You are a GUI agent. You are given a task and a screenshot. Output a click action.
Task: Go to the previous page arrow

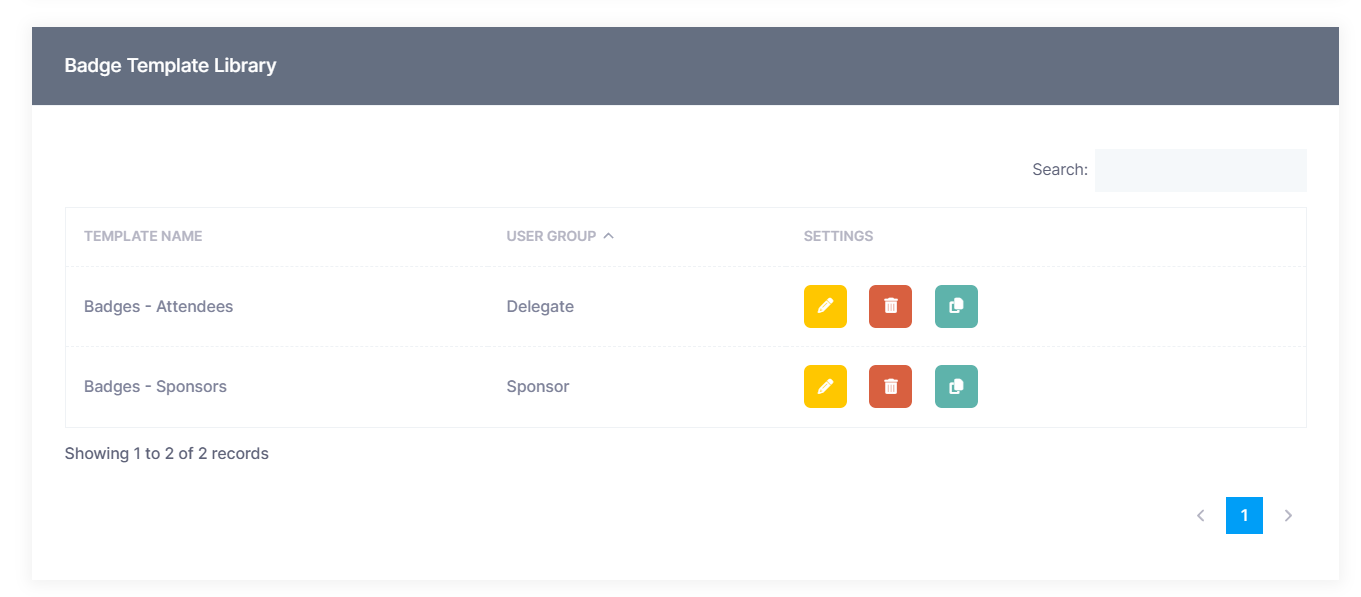1200,516
